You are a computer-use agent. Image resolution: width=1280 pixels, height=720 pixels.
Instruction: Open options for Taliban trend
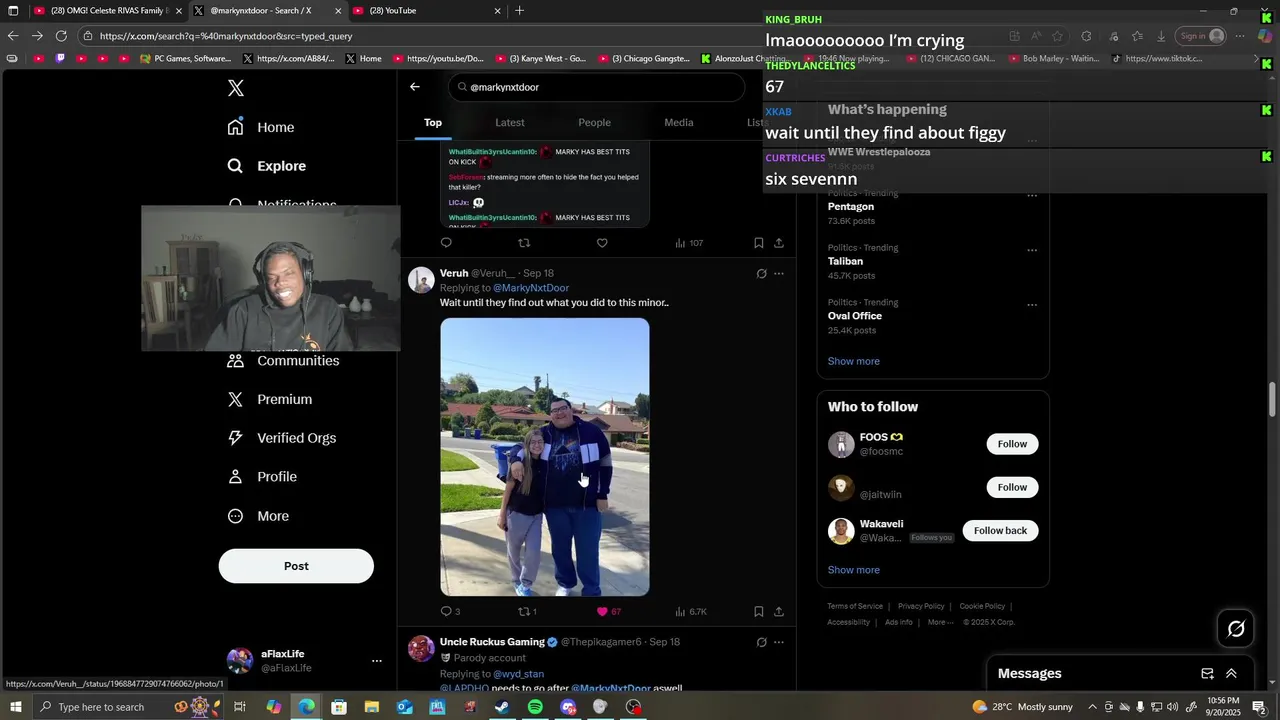(x=1032, y=250)
